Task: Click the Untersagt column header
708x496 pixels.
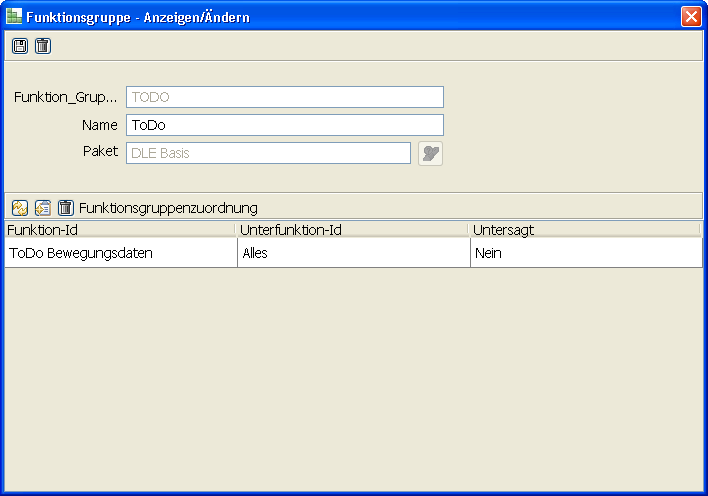Action: click(584, 230)
